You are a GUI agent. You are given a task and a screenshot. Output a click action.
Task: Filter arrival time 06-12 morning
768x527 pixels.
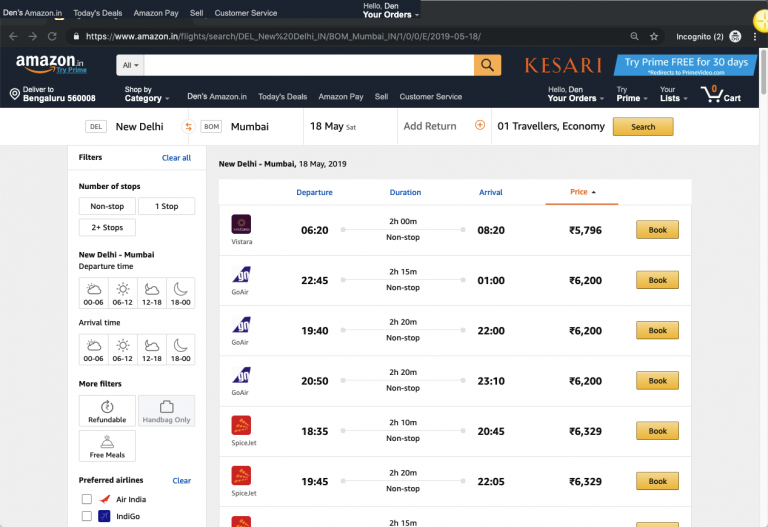(x=122, y=350)
